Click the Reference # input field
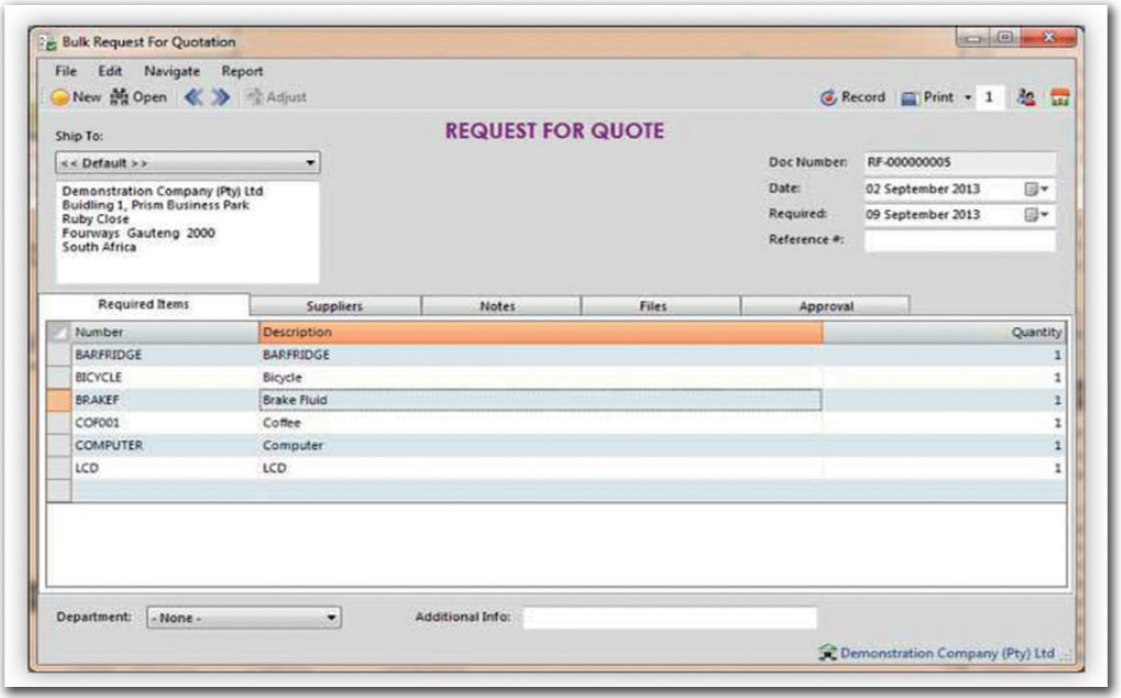 point(959,241)
